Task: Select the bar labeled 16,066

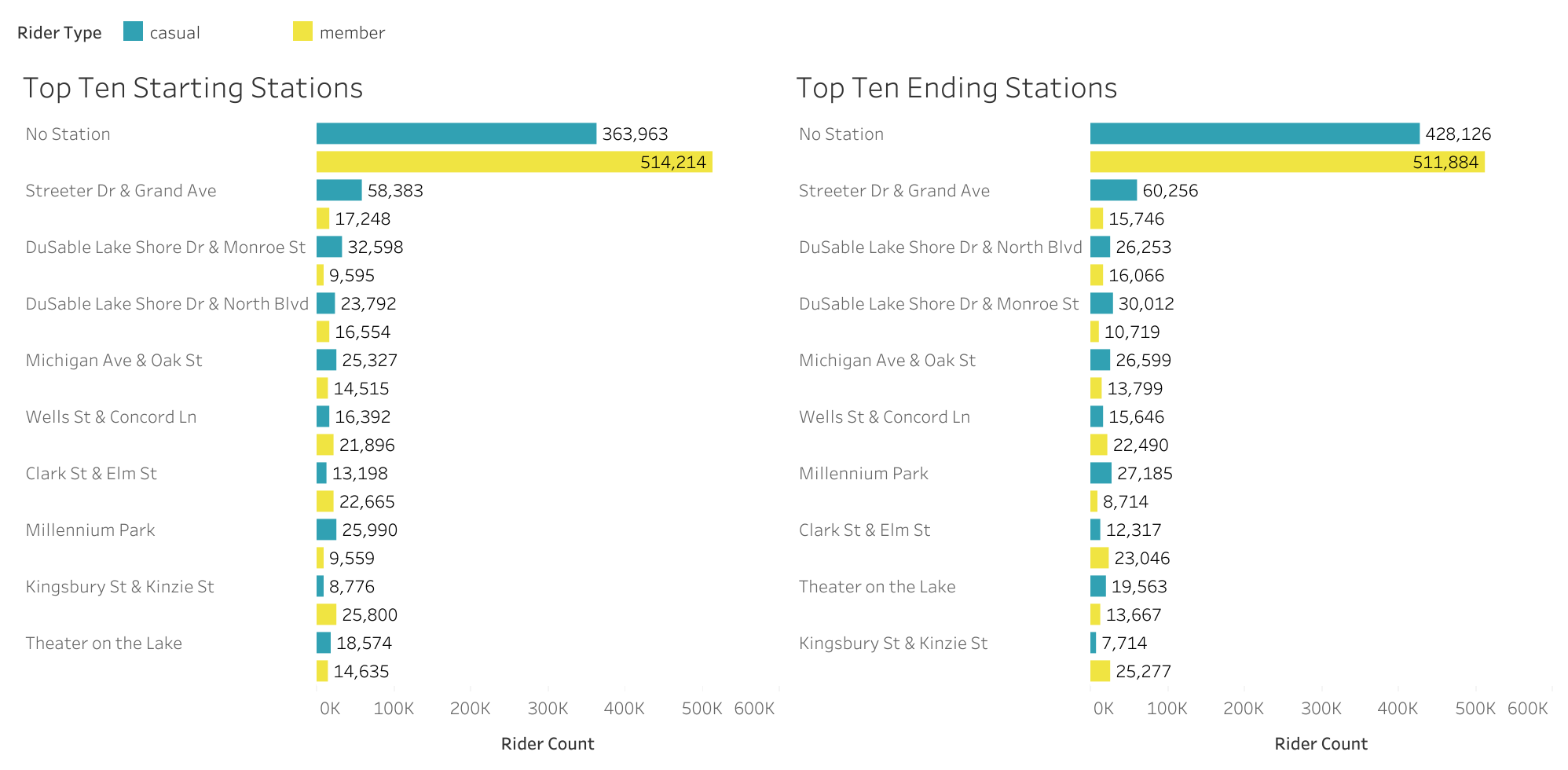Action: pyautogui.click(x=1097, y=275)
